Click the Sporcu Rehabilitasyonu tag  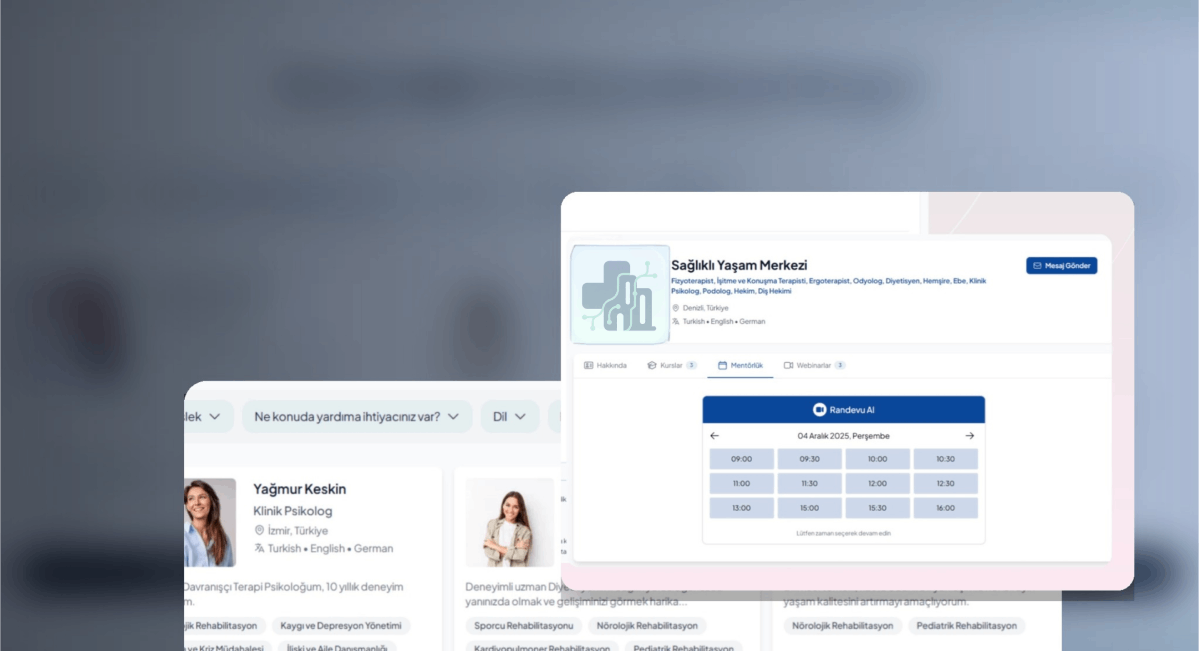(520, 626)
